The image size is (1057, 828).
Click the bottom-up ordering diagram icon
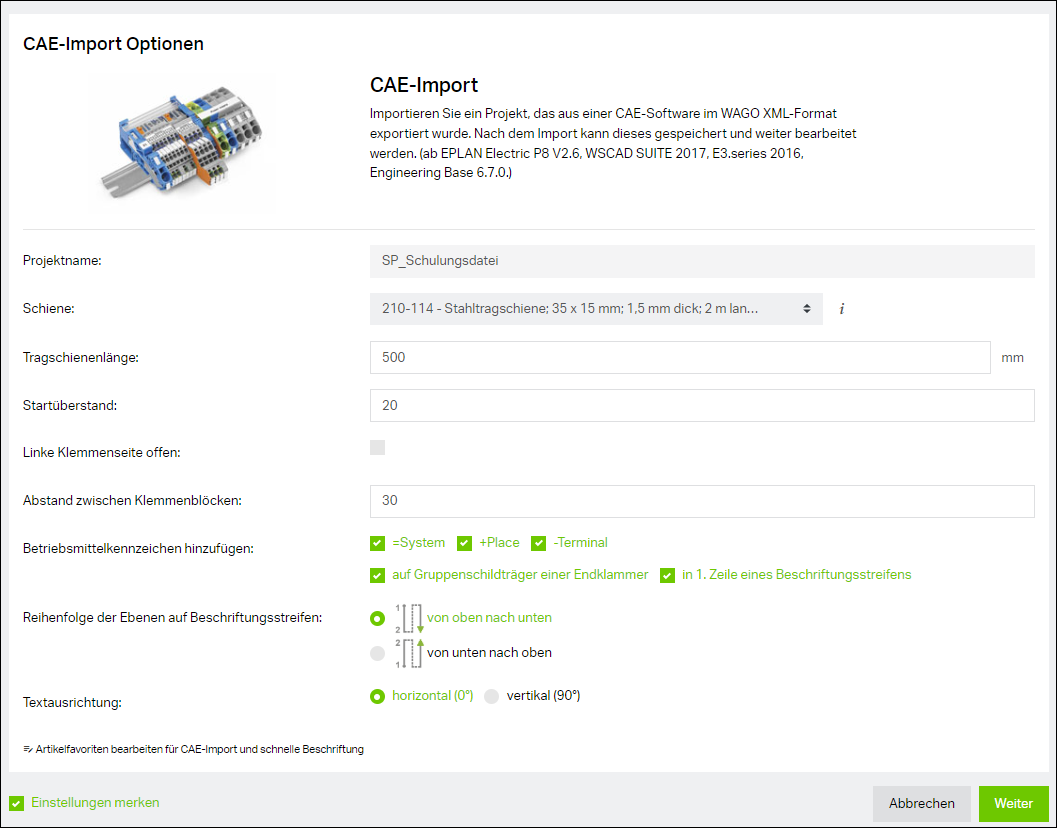(x=412, y=652)
